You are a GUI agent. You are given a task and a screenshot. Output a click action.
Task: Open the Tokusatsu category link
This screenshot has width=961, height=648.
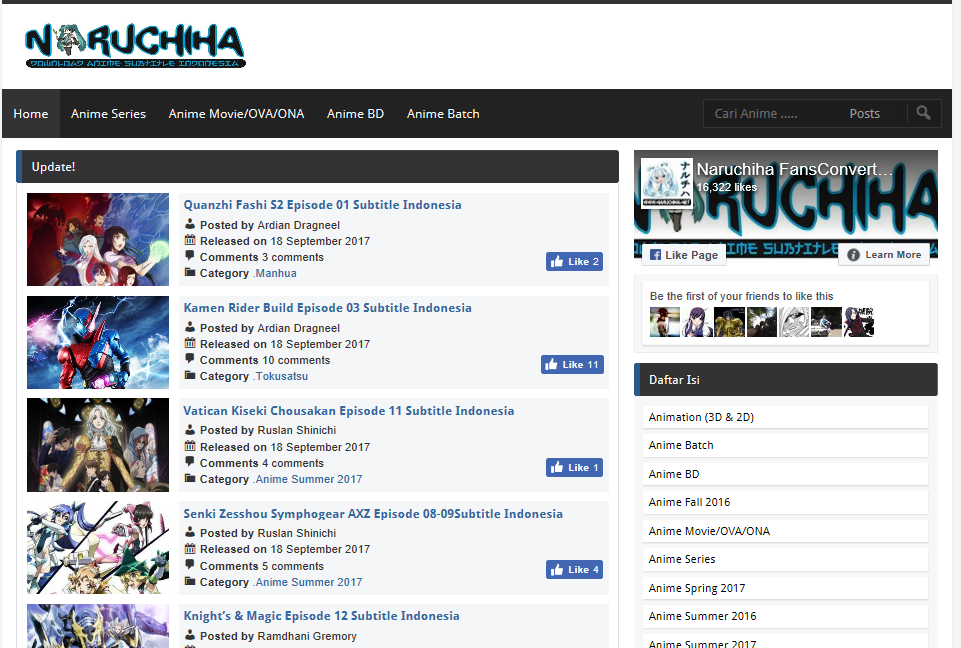click(x=281, y=376)
